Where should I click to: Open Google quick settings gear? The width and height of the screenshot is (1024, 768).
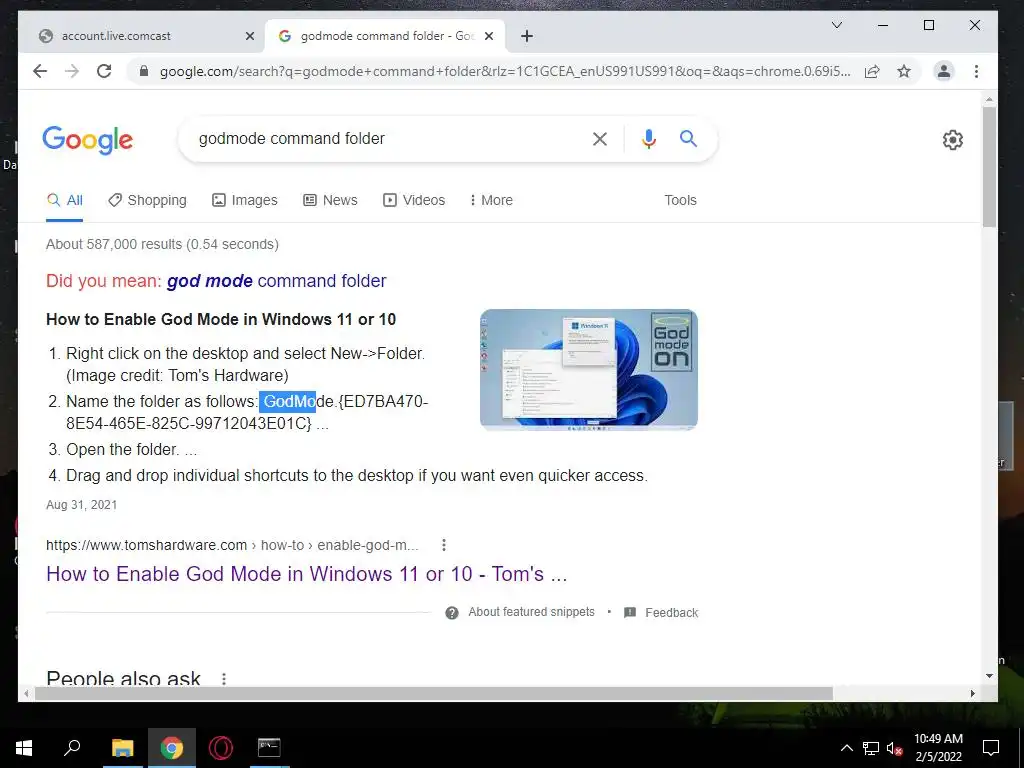[x=952, y=139]
